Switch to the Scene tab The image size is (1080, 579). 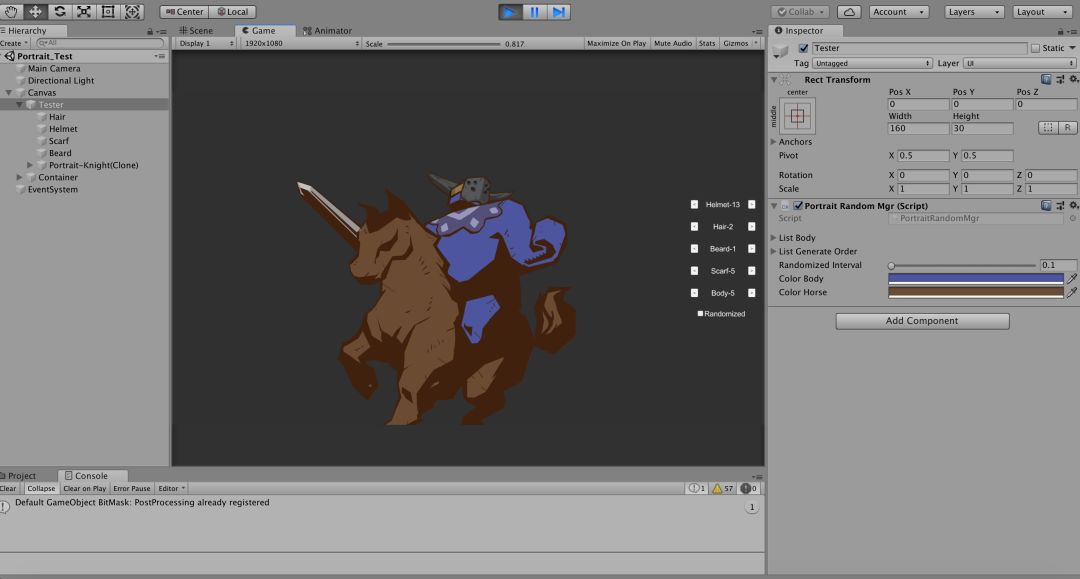coord(196,31)
